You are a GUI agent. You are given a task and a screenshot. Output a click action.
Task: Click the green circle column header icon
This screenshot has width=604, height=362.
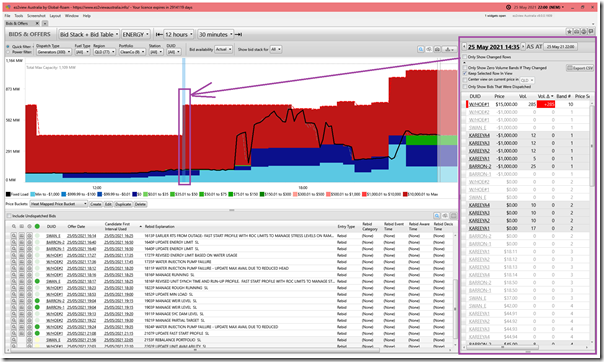coord(37,226)
